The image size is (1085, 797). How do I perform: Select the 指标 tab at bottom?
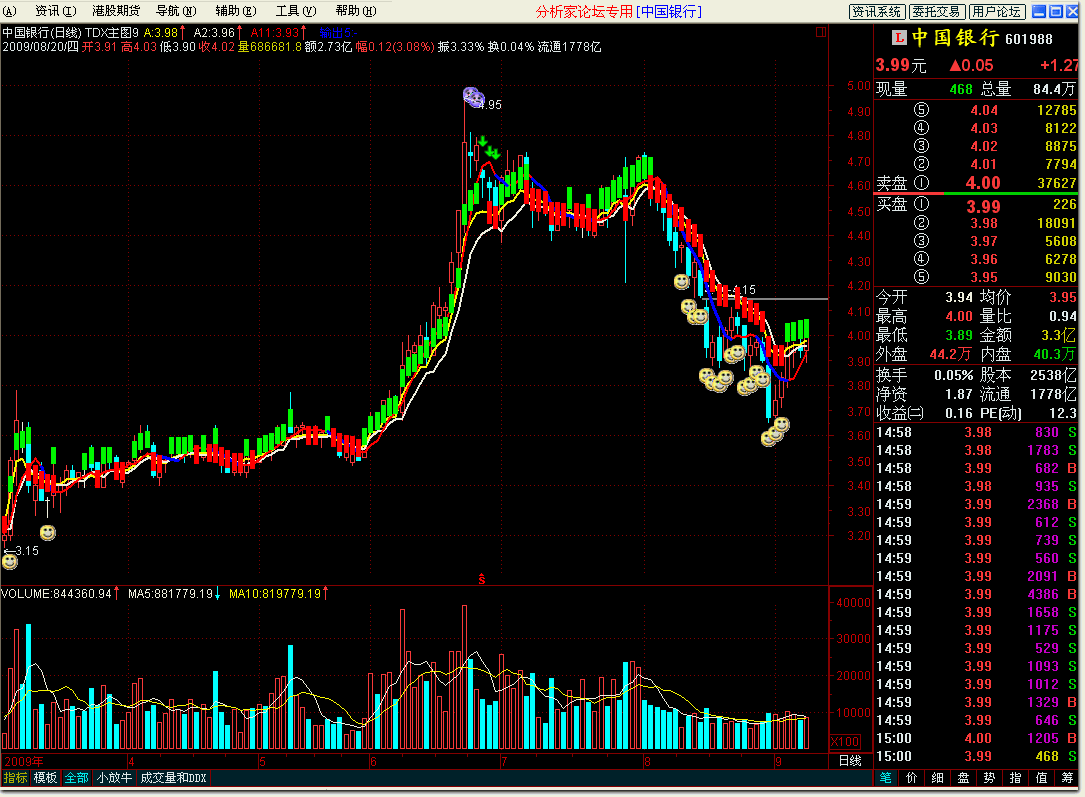pos(15,778)
